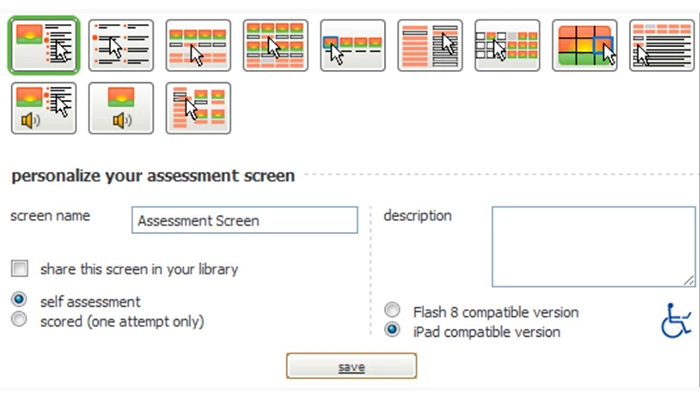Select the self assessment radio option
The image size is (700, 400).
19,300
